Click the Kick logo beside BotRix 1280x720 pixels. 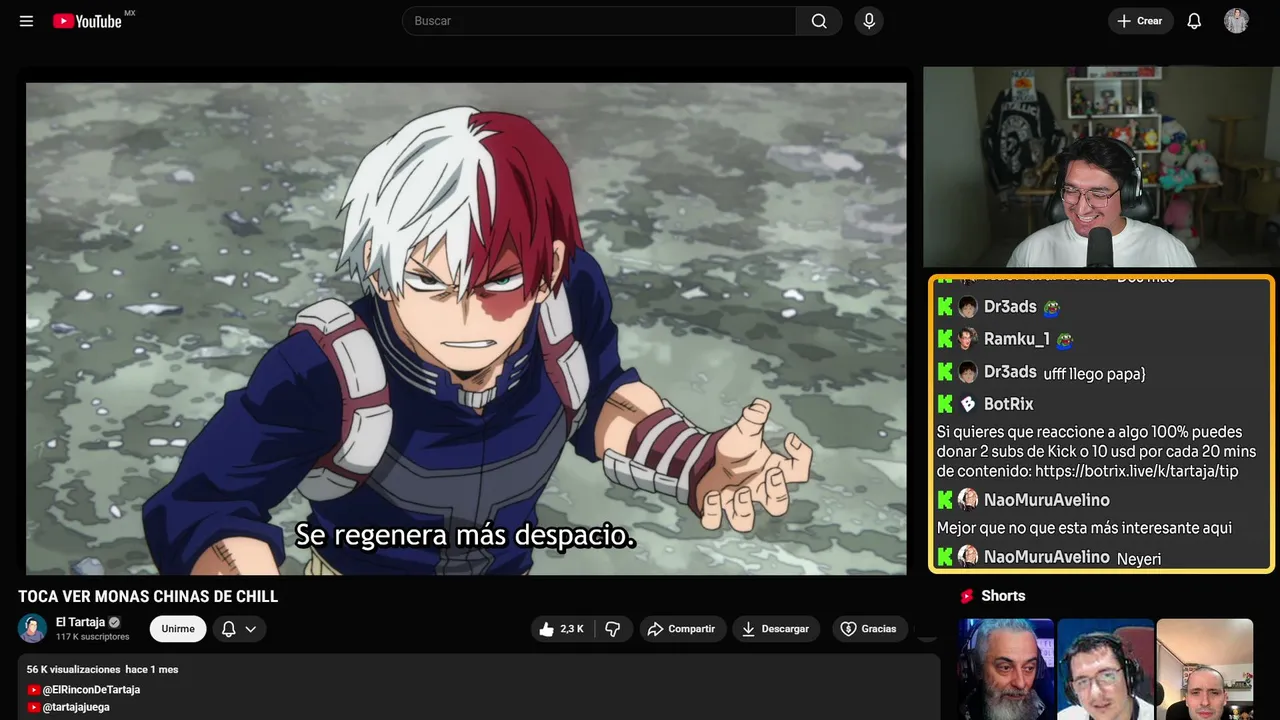pos(945,404)
